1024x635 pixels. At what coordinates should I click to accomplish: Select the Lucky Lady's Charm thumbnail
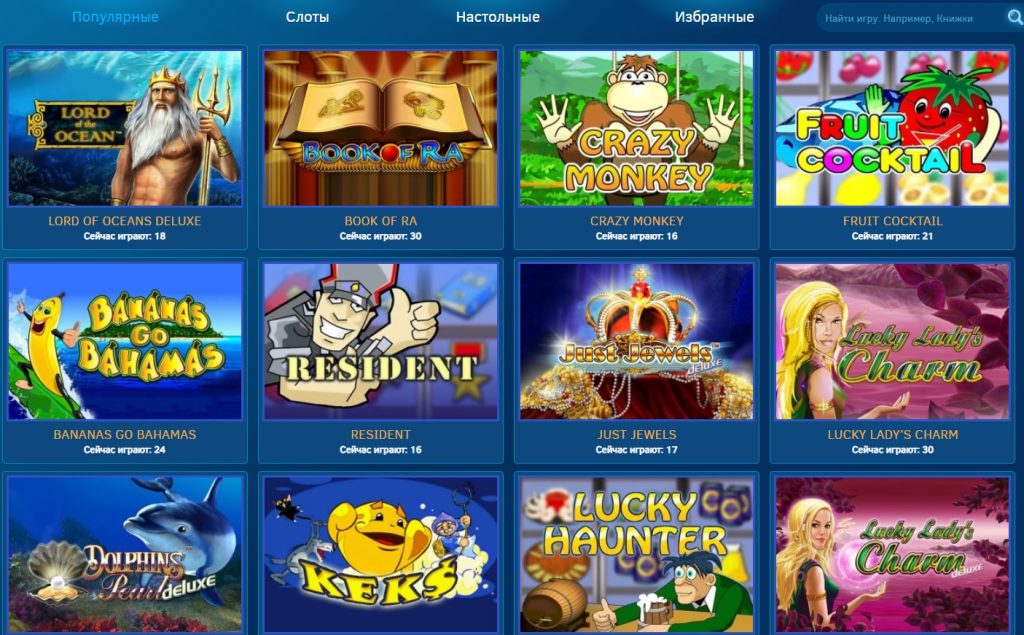click(893, 342)
